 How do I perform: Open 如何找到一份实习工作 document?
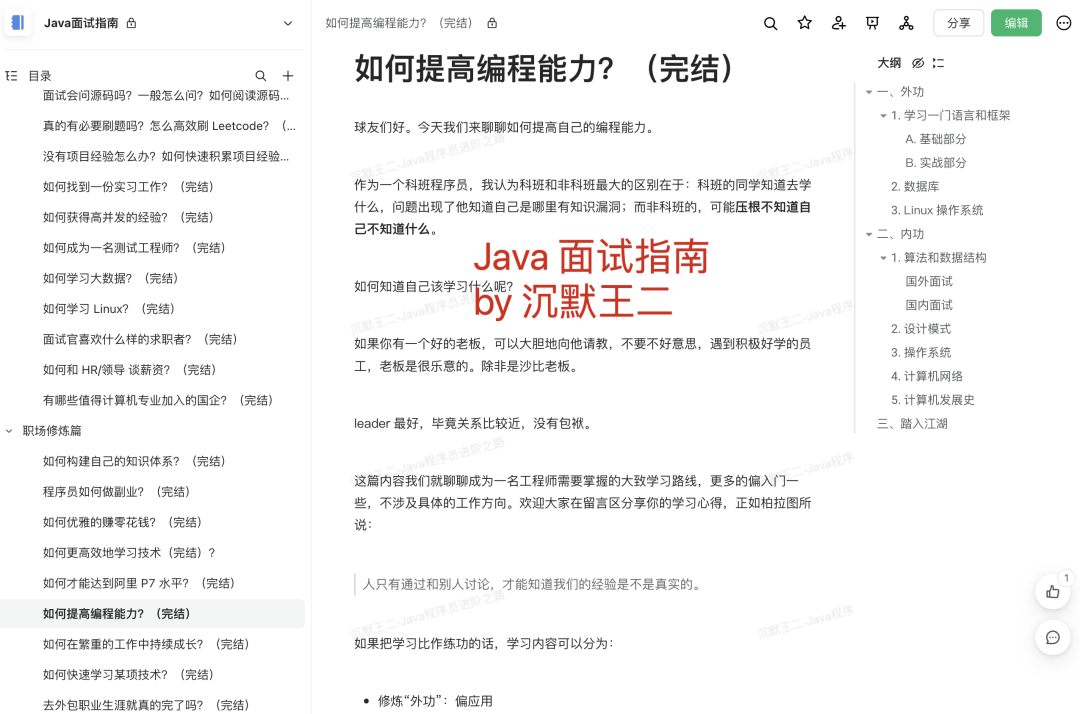129,187
